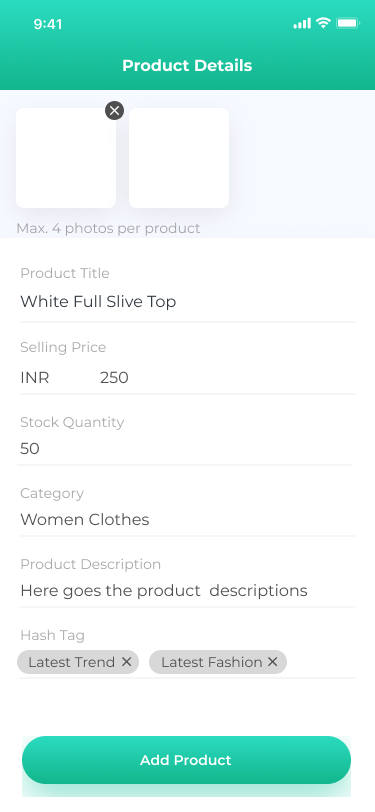Viewport: 375px width, 812px height.
Task: Select the first product photo thumbnail
Action: [x=66, y=158]
